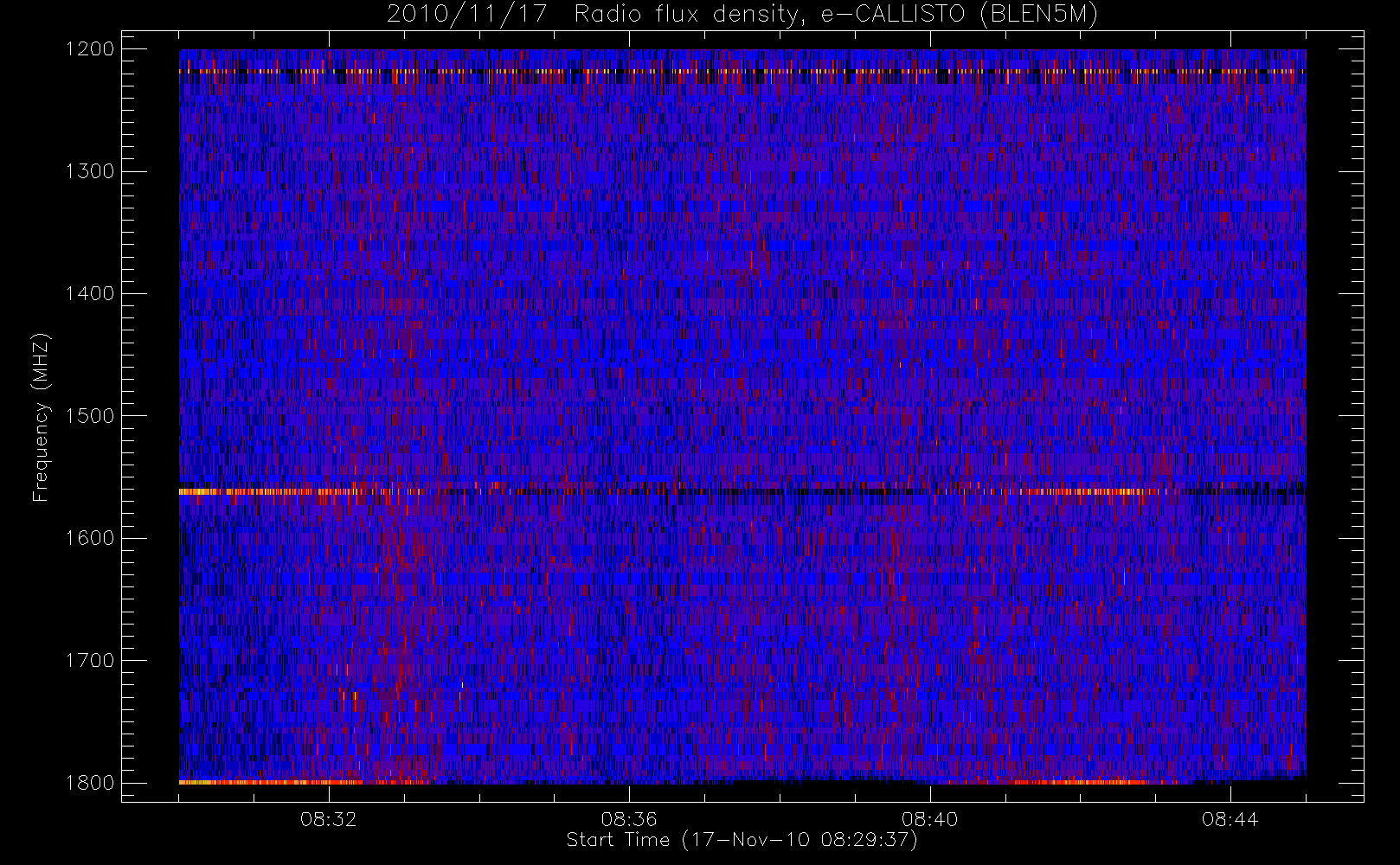Click the 08:44 time tick label
Image resolution: width=1400 pixels, height=865 pixels.
[x=1230, y=819]
